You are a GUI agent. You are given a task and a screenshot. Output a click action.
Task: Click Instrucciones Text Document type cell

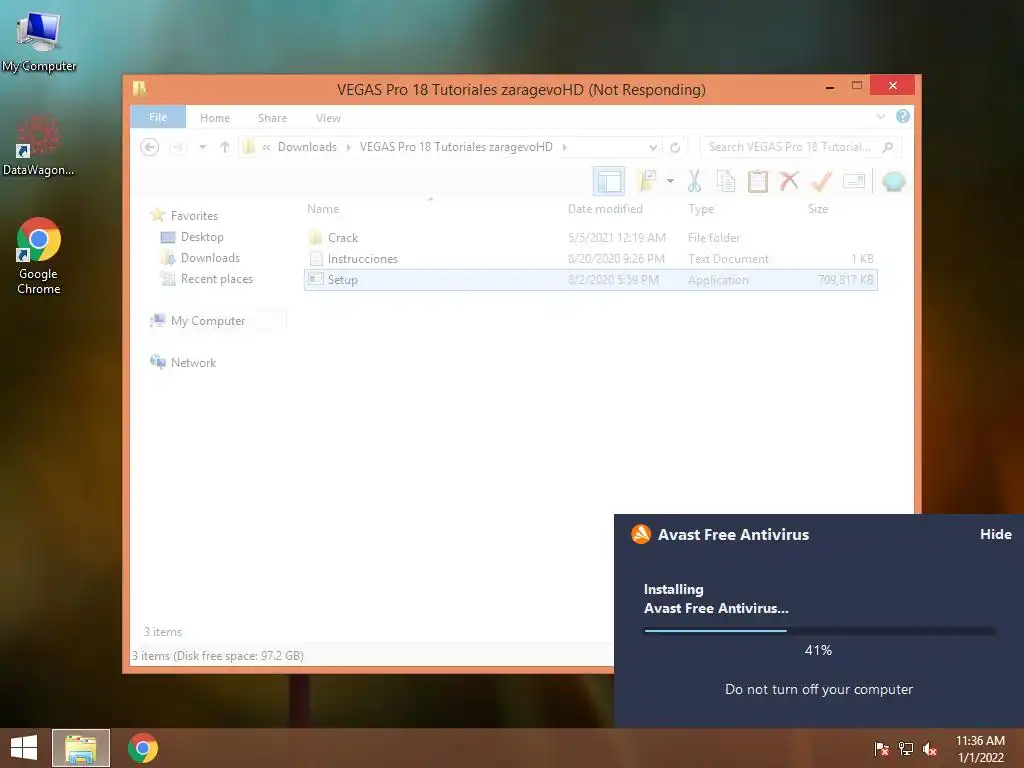(x=728, y=259)
